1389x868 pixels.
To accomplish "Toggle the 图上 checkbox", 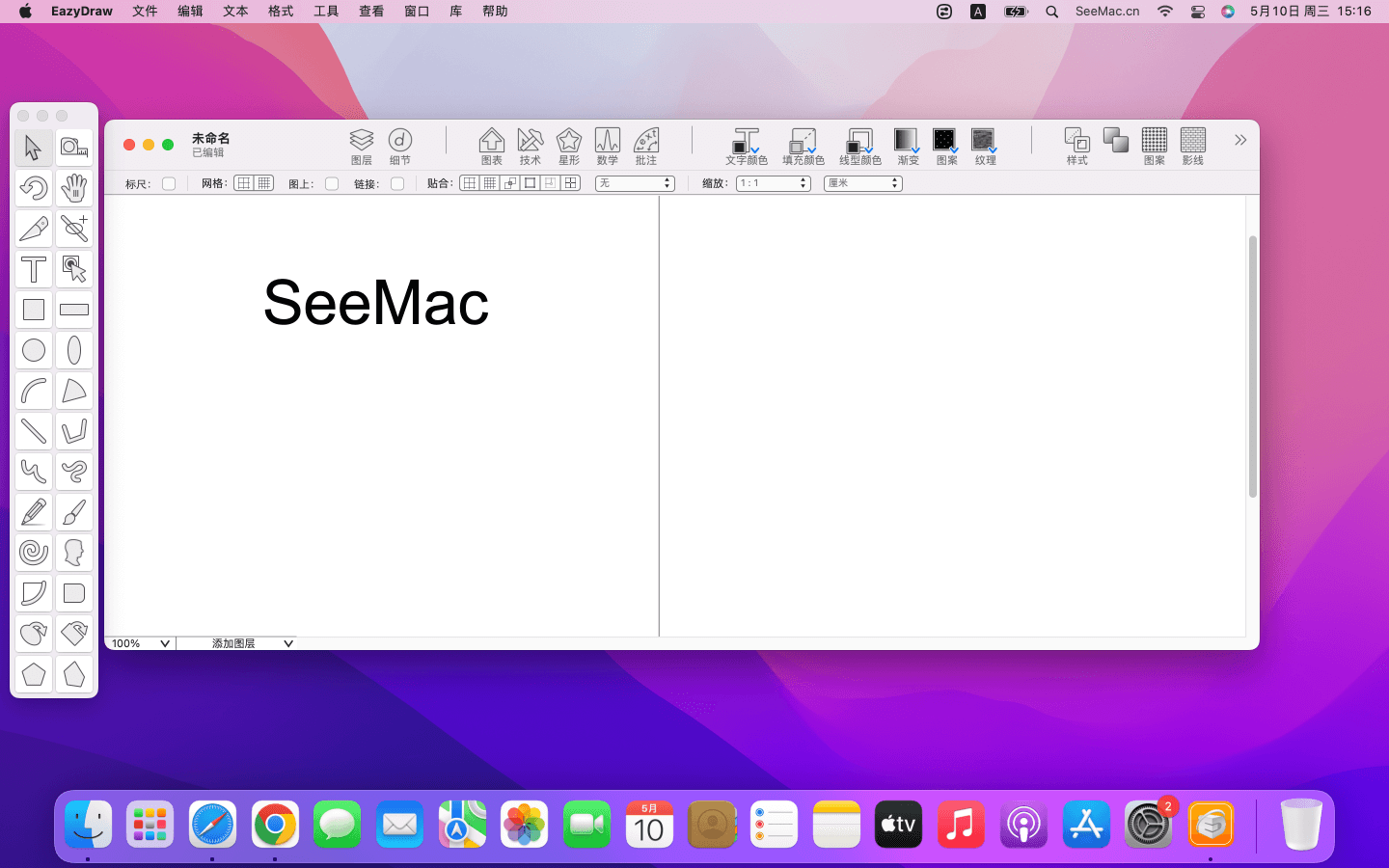I will pos(332,183).
